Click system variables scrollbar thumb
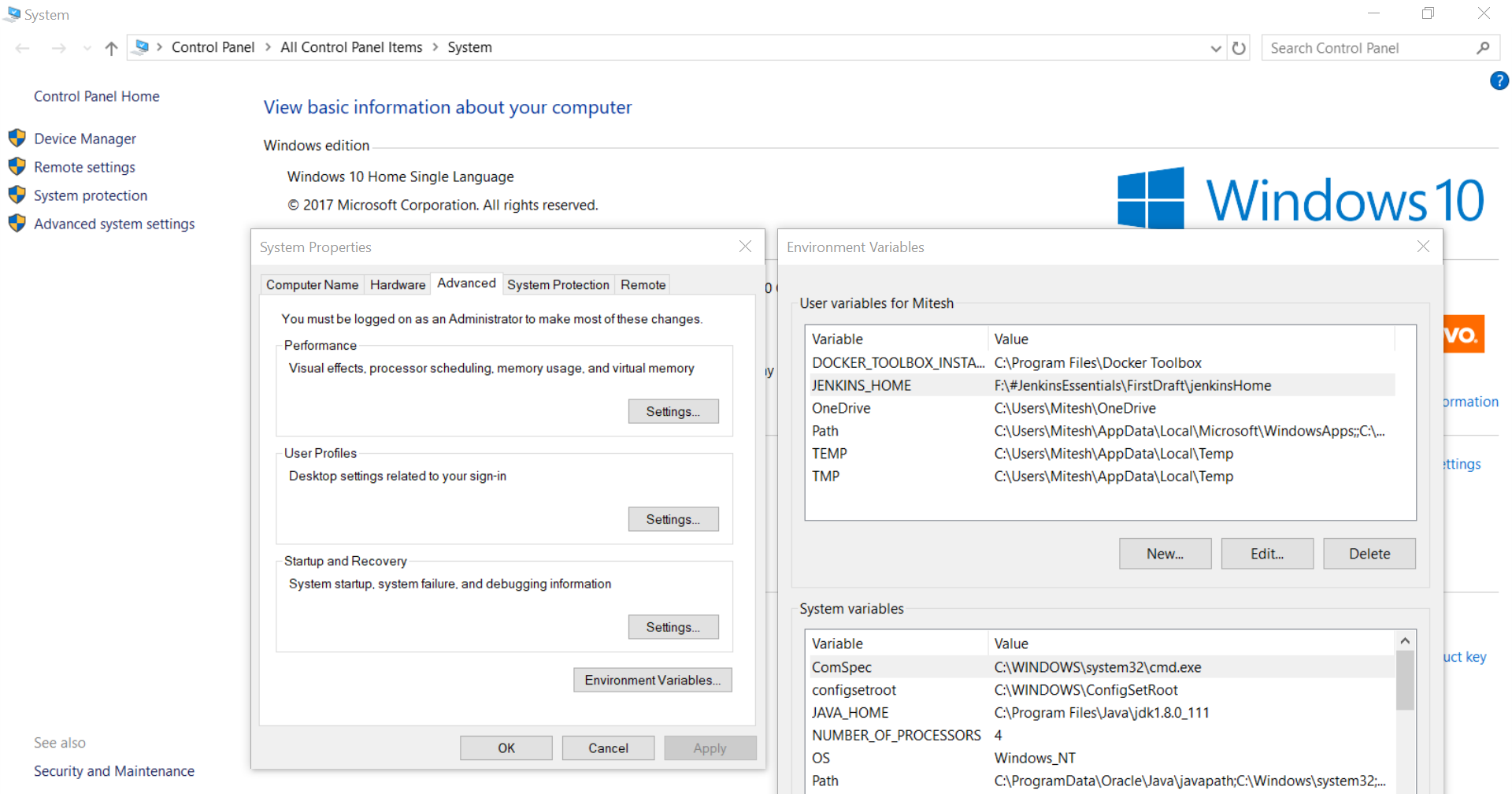This screenshot has height=794, width=1512. pyautogui.click(x=1405, y=681)
